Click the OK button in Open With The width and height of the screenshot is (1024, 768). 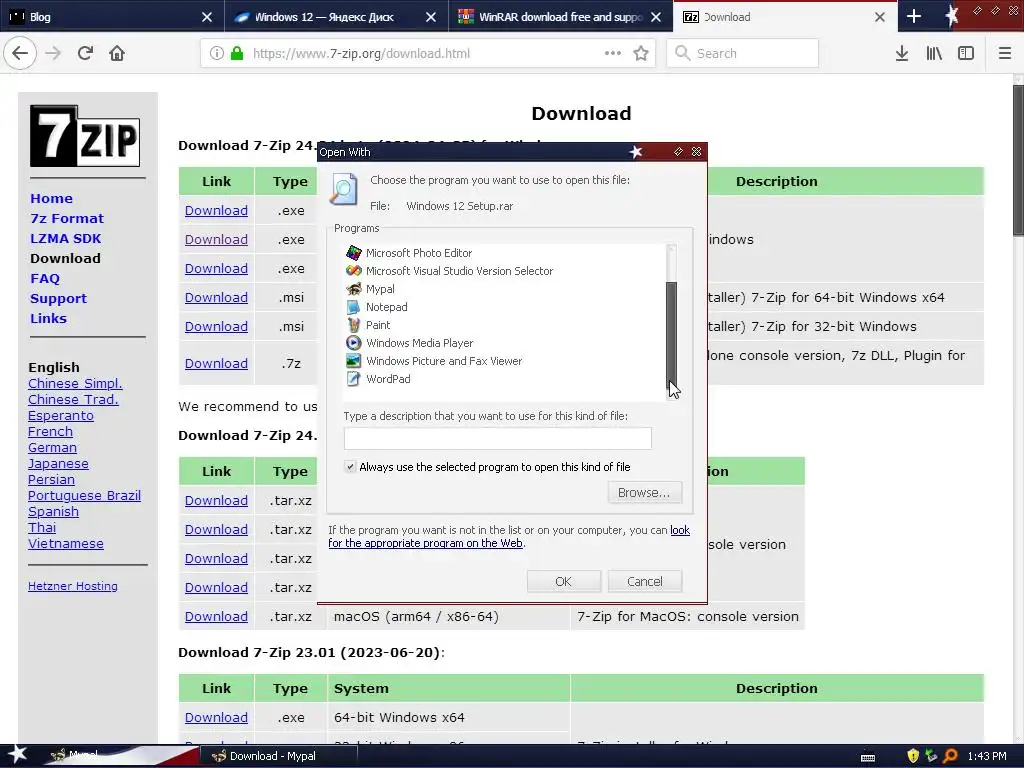click(564, 581)
